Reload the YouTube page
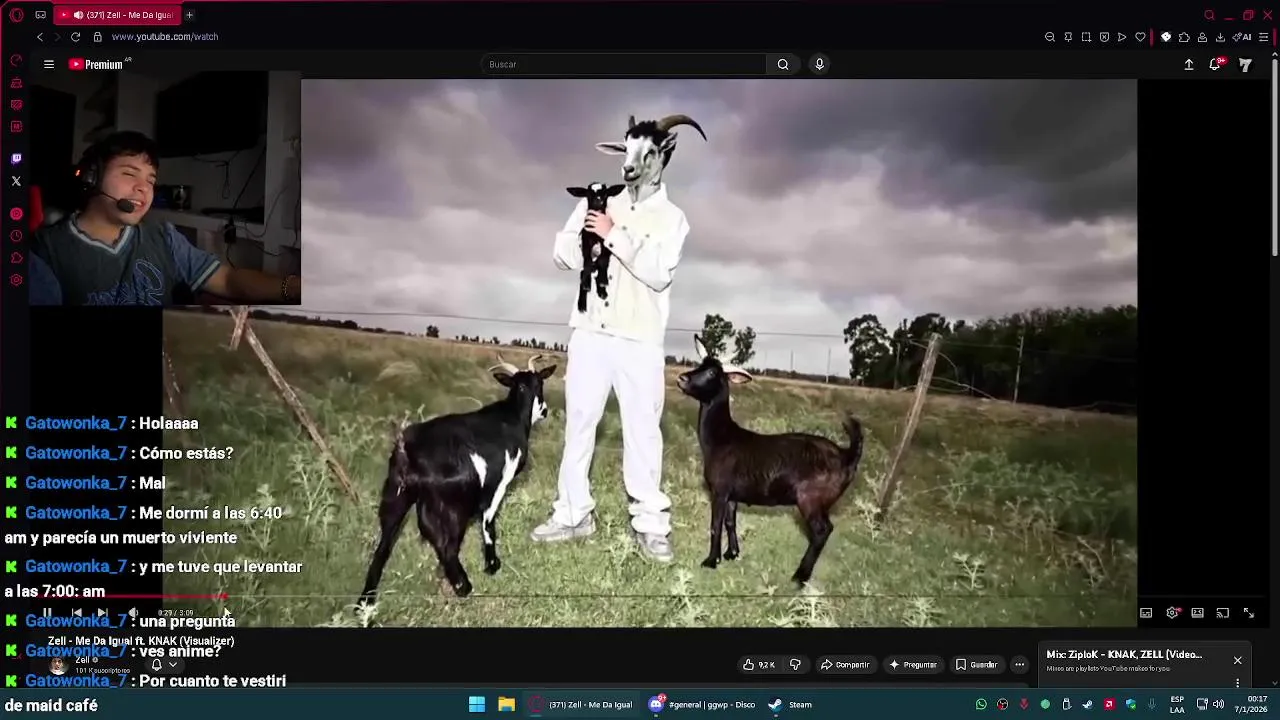The width and height of the screenshot is (1280, 720). coord(75,37)
